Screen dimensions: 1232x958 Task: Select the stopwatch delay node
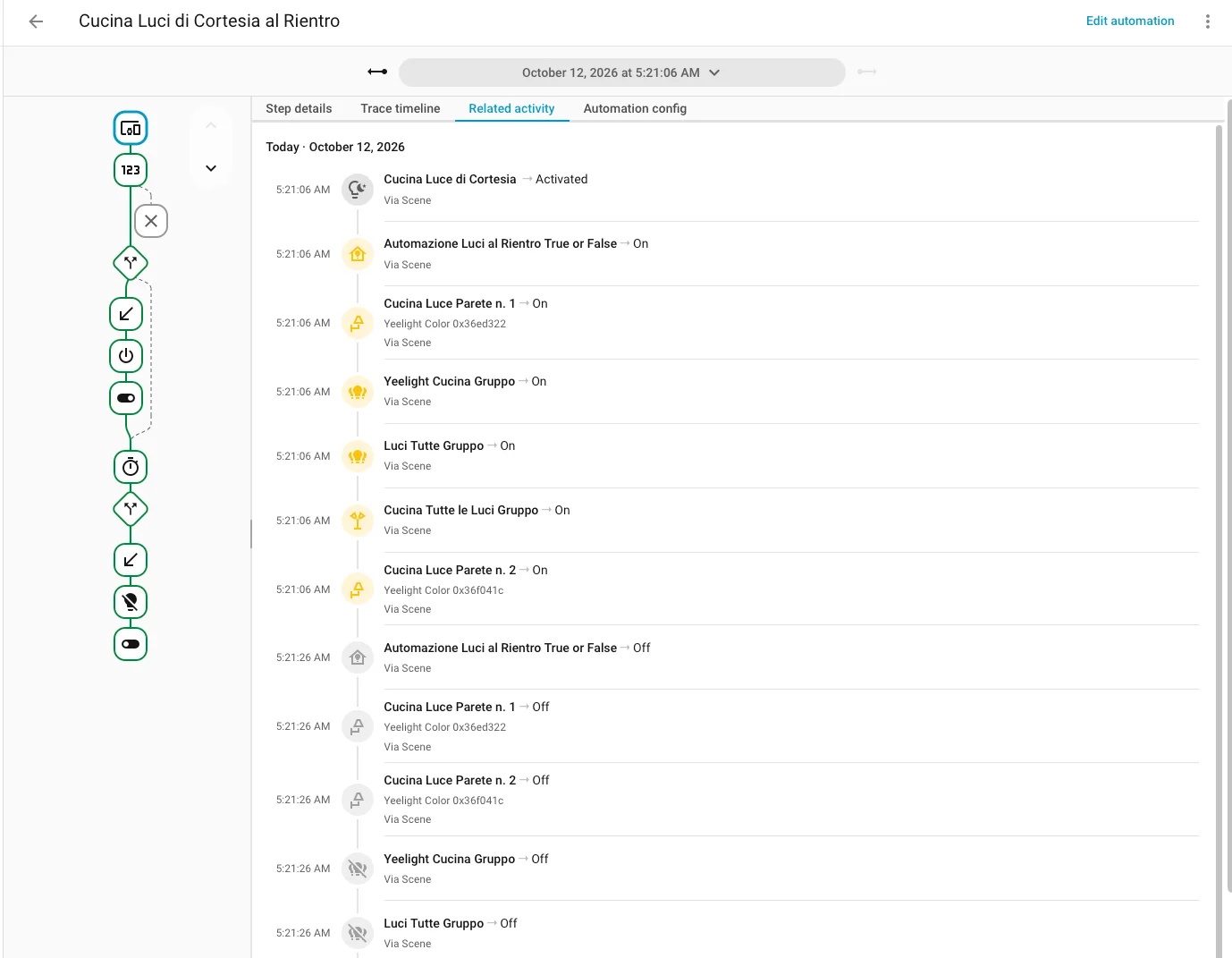click(131, 467)
